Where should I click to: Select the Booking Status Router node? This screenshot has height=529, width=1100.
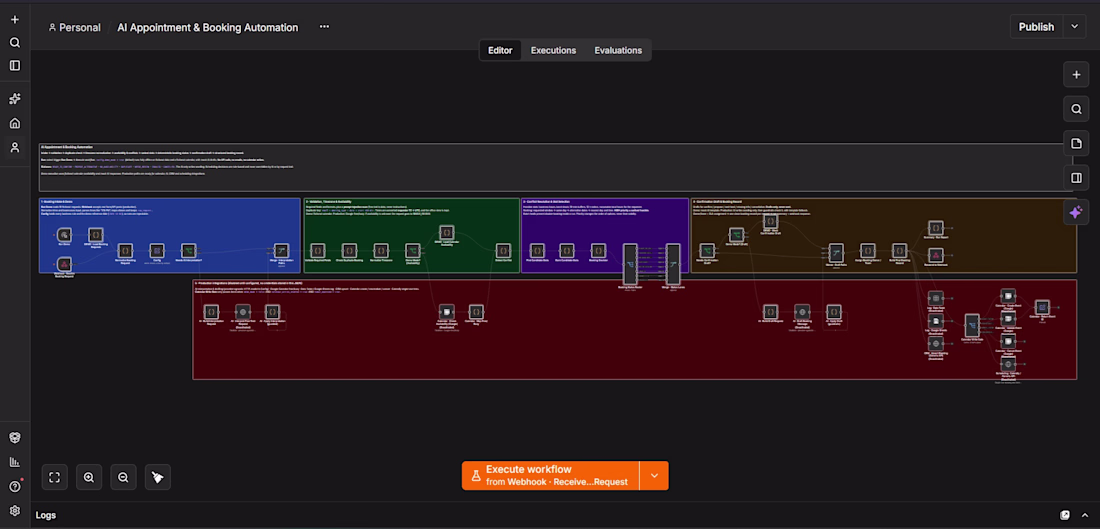630,264
